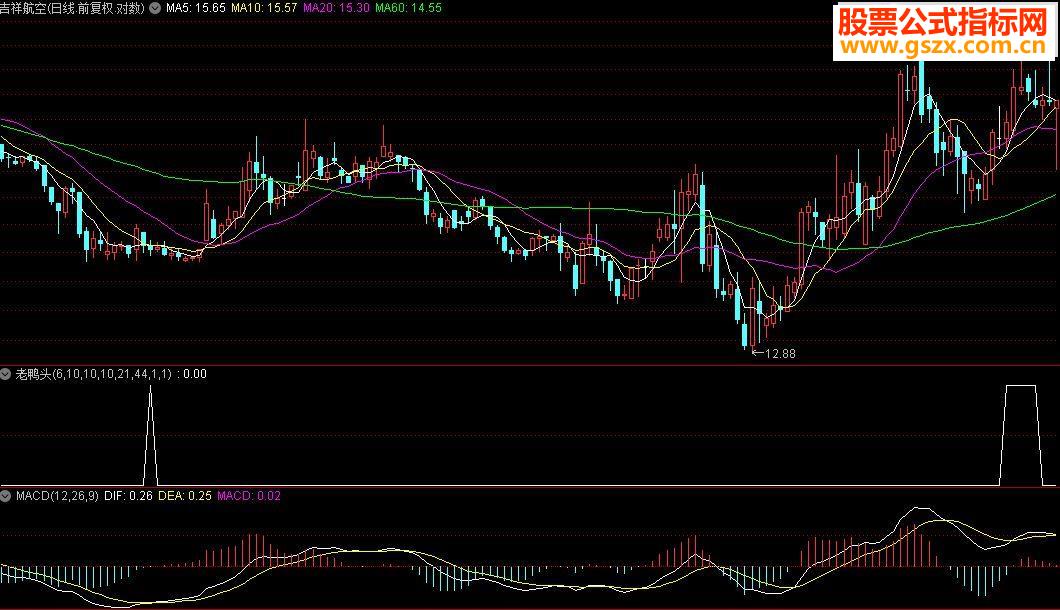Image resolution: width=1060 pixels, height=610 pixels.
Task: Select the 老鸭头(6,10,10,10,21,44,1,1) indicator label
Action: [x=94, y=374]
